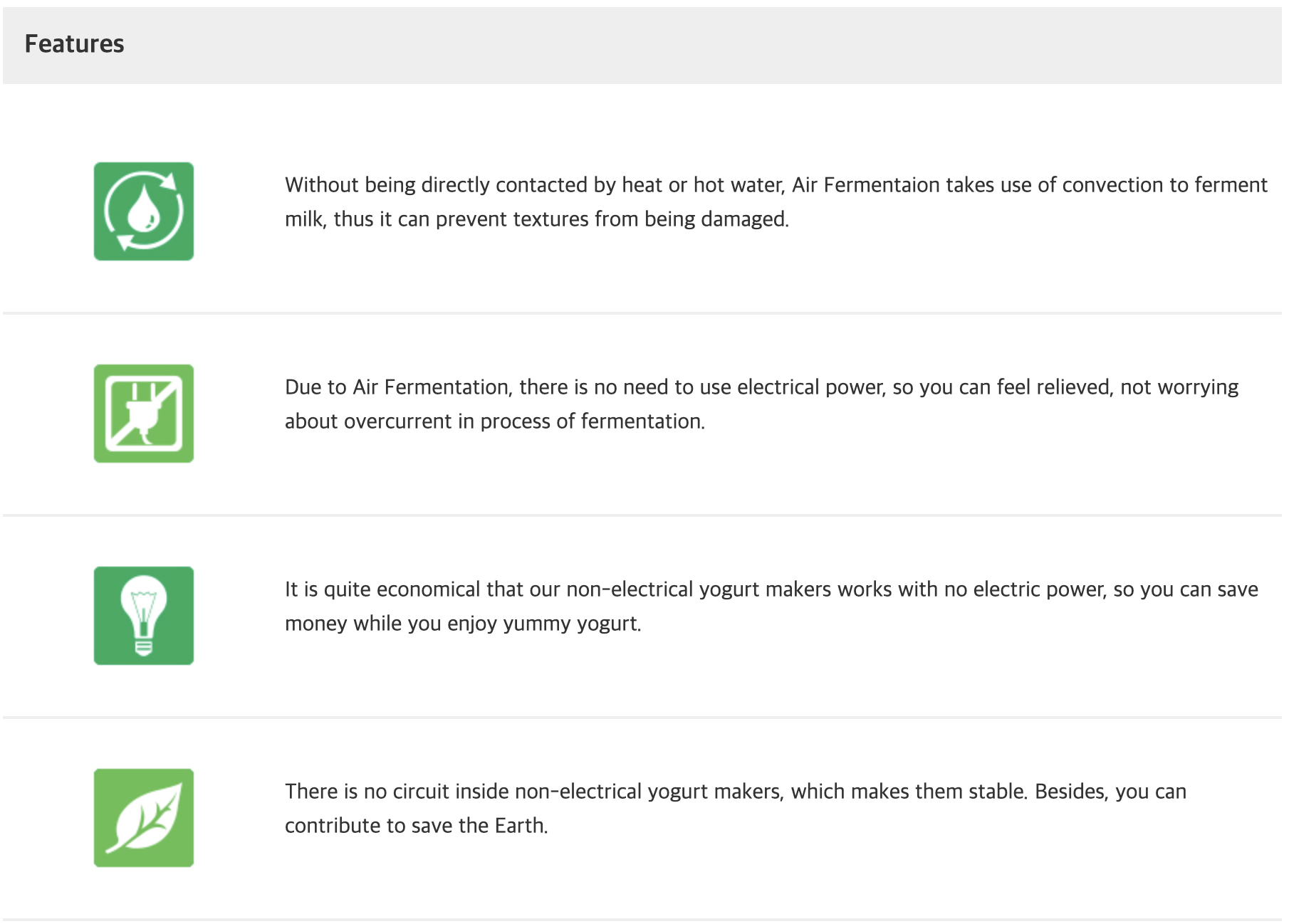
Task: Click "There is no circuit inside" text
Action: (x=397, y=792)
